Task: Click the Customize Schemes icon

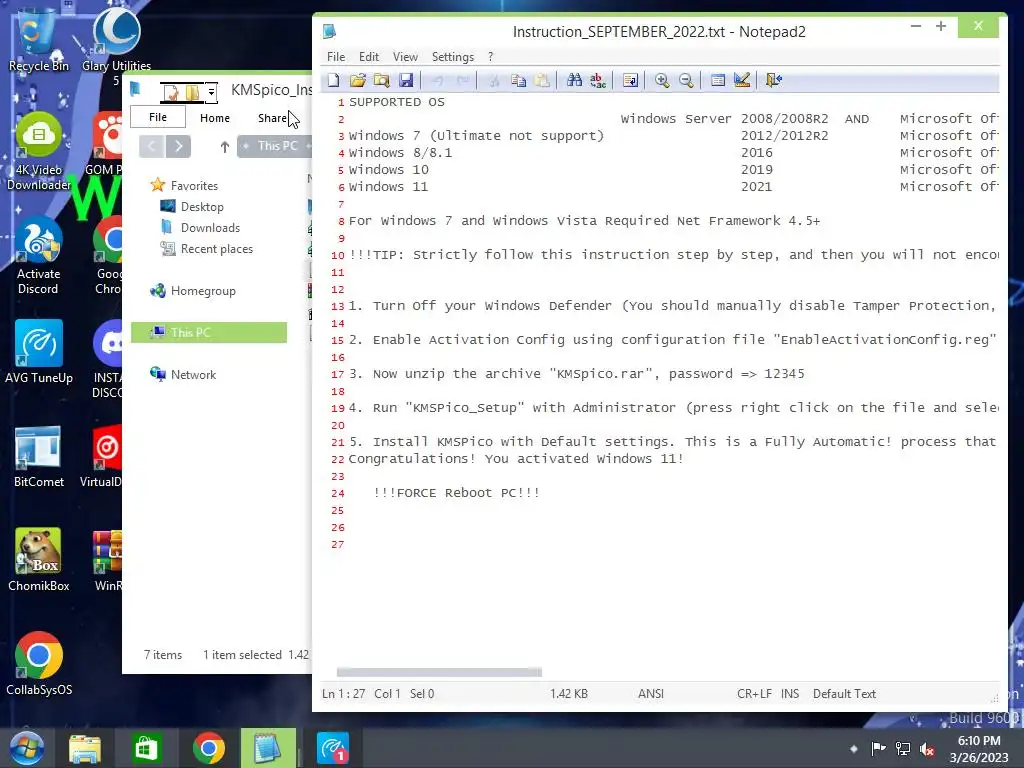Action: (x=742, y=80)
